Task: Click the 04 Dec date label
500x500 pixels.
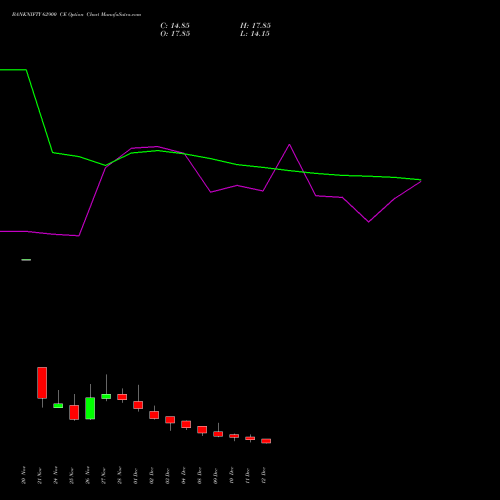Action: 184,475
